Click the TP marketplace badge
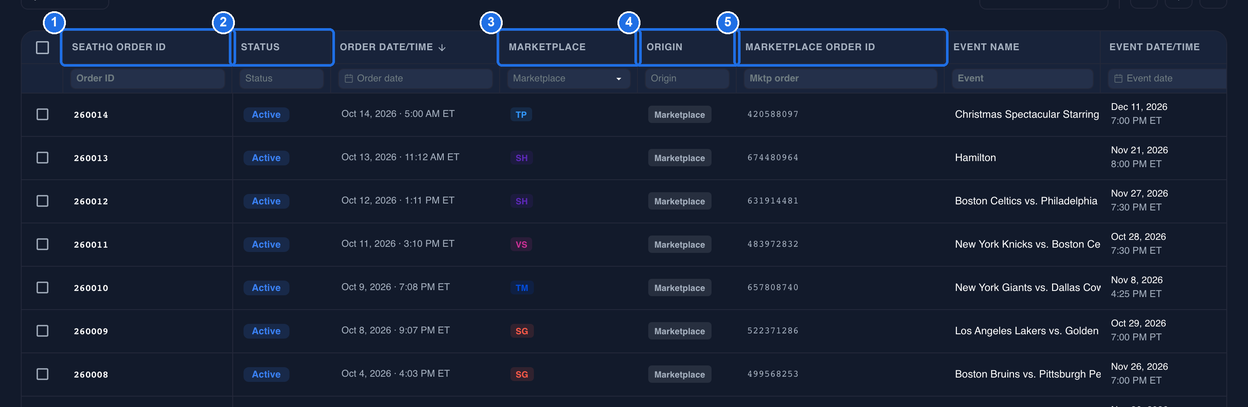The width and height of the screenshot is (1248, 407). pos(521,114)
